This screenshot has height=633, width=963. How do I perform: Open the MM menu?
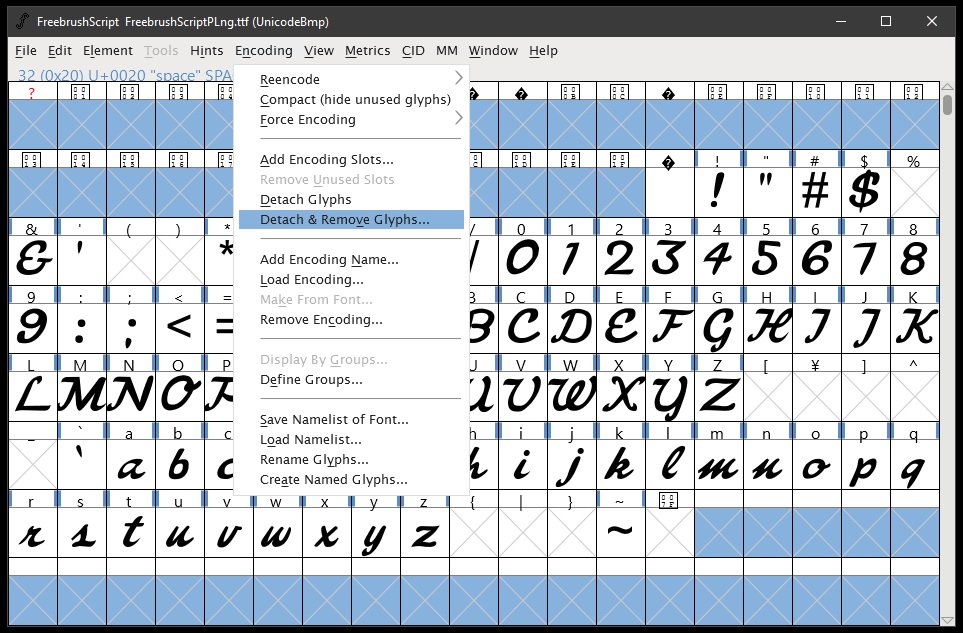click(x=446, y=51)
